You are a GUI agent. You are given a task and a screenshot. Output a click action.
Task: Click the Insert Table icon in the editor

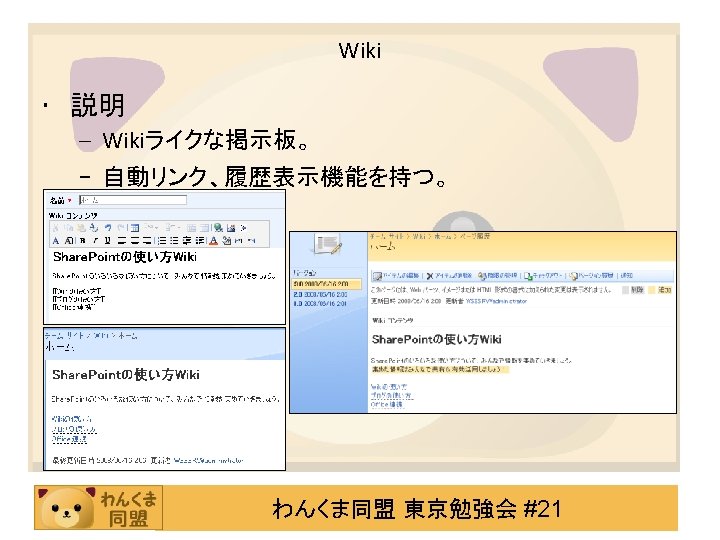[135, 228]
